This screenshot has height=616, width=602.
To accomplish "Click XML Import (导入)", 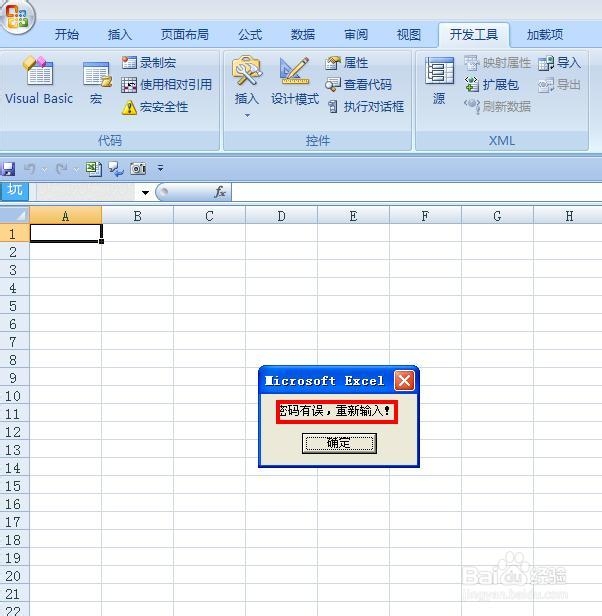I will (560, 62).
